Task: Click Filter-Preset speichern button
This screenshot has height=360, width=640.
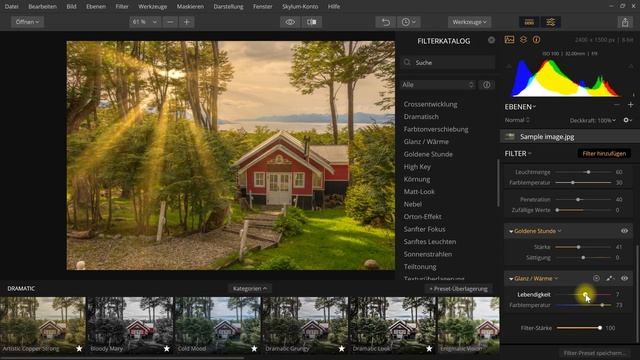Action: [x=594, y=353]
